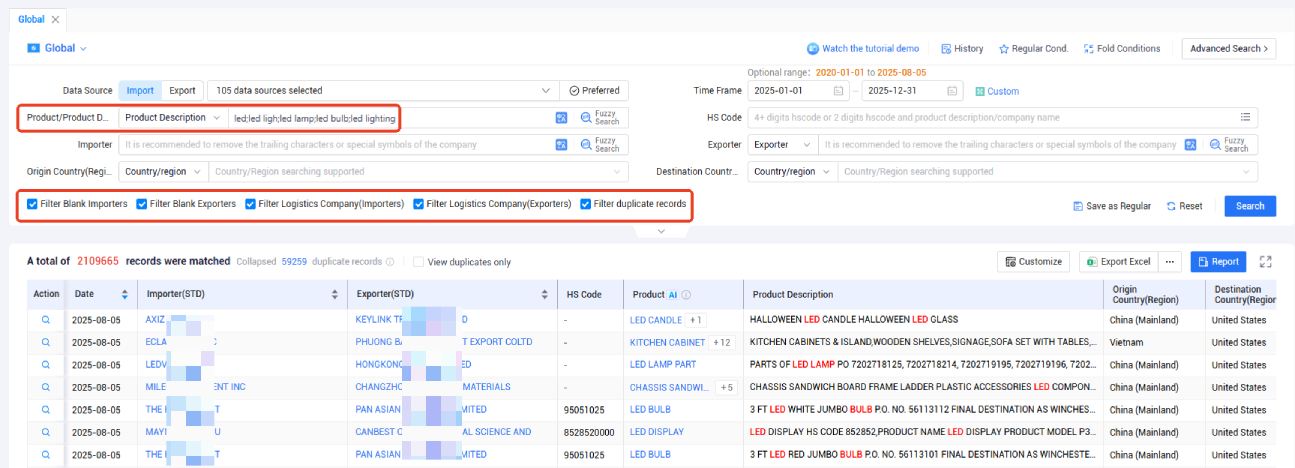1295x468 pixels.
Task: Click the fullscreen expand icon above table
Action: coord(1265,262)
